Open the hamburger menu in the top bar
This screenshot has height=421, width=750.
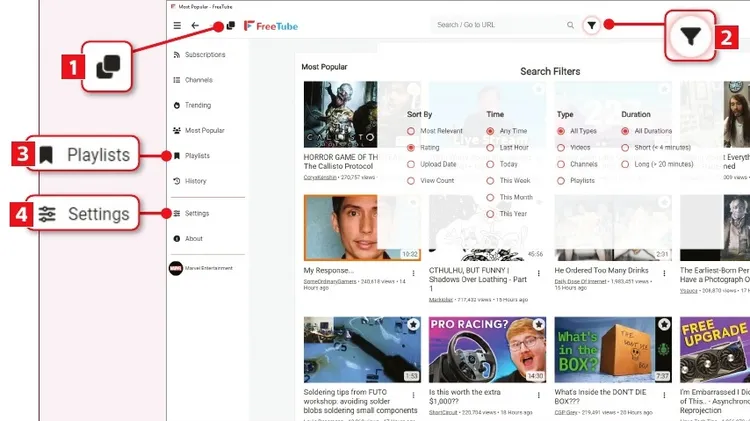click(x=177, y=25)
